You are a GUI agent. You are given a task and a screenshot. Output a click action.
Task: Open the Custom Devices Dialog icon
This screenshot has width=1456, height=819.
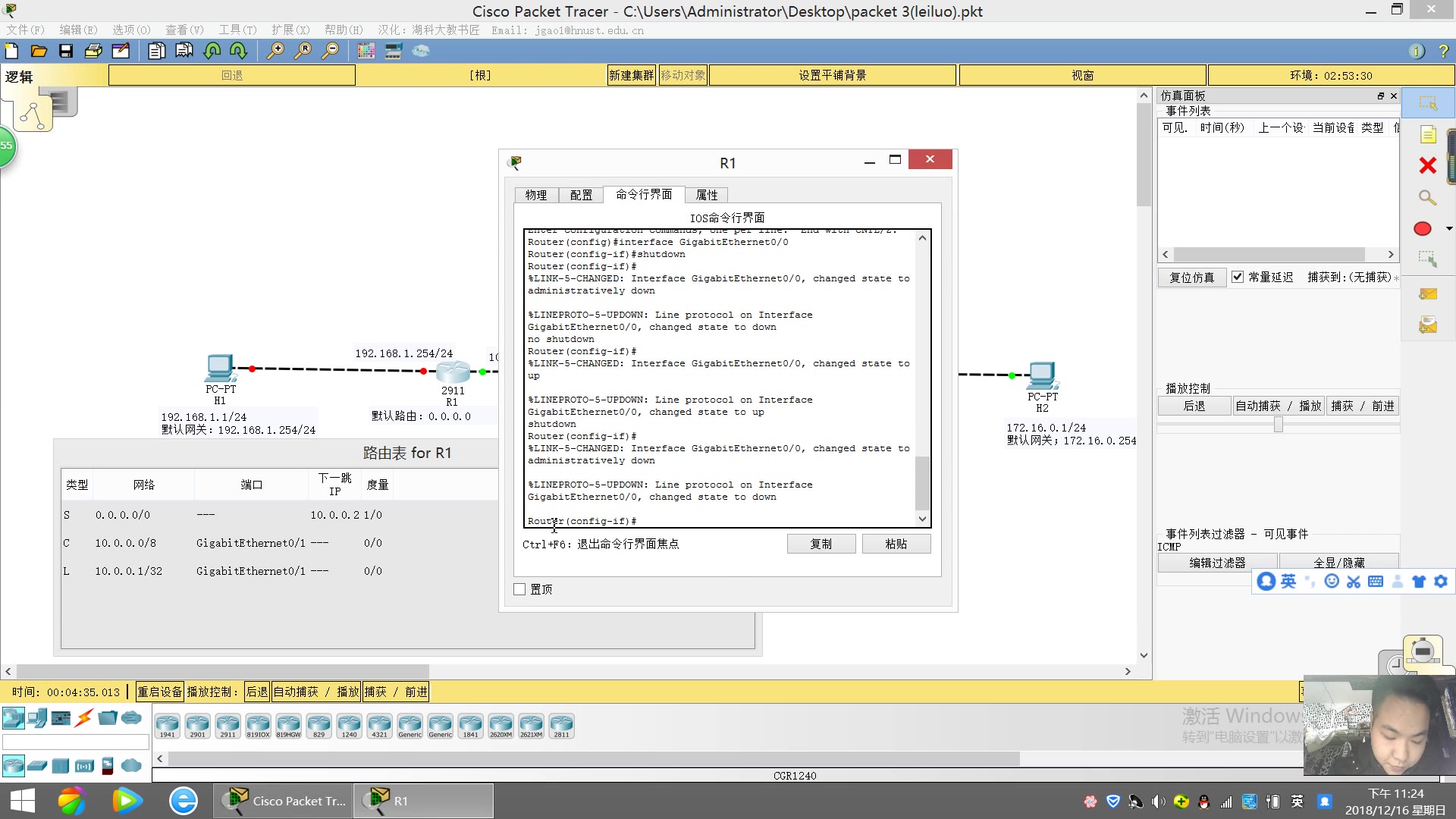click(x=394, y=51)
